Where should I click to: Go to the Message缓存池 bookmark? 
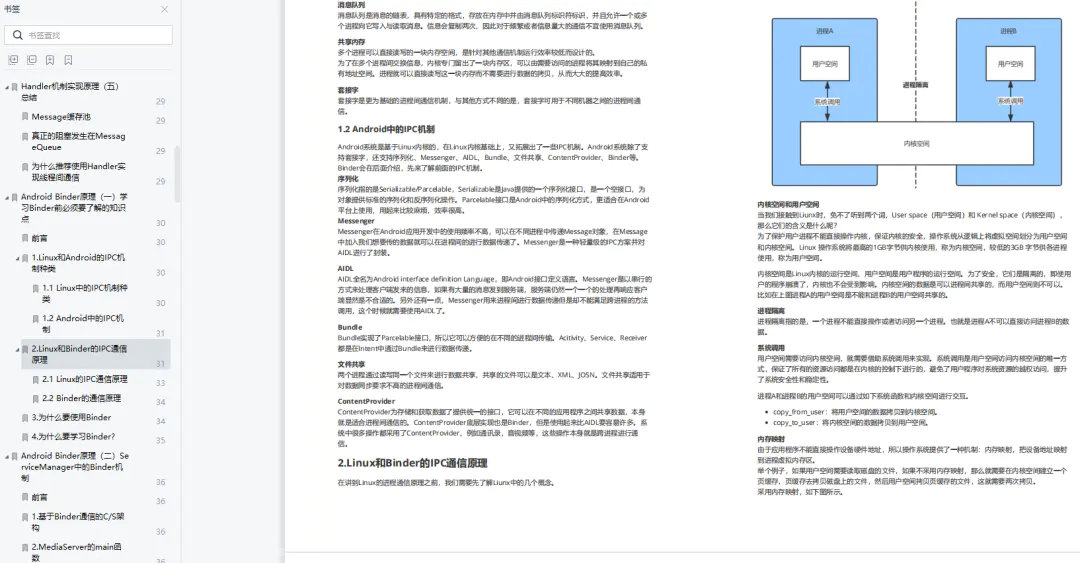pos(61,116)
